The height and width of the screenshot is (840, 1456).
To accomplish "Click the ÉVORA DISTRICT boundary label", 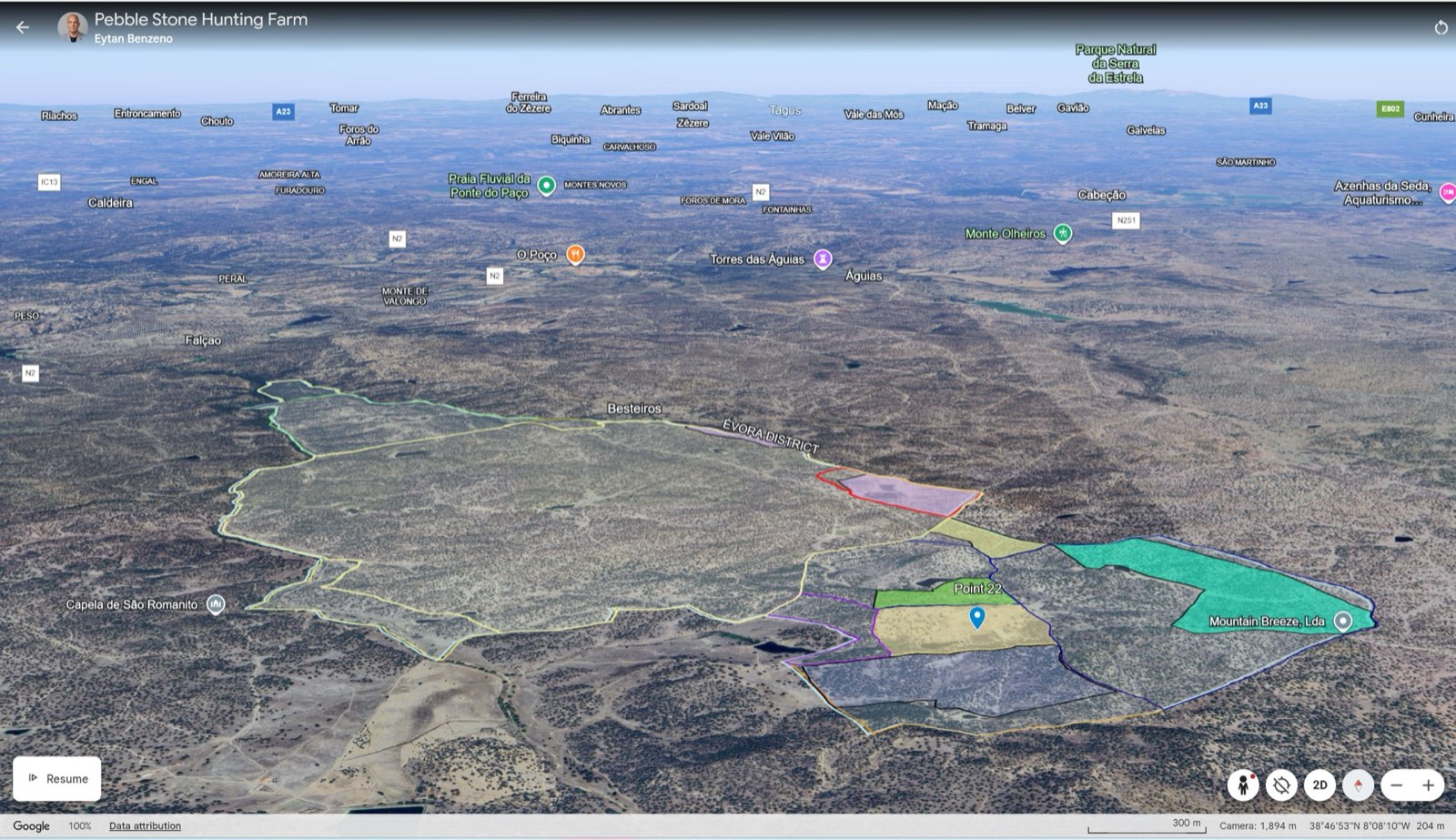I will tap(771, 435).
